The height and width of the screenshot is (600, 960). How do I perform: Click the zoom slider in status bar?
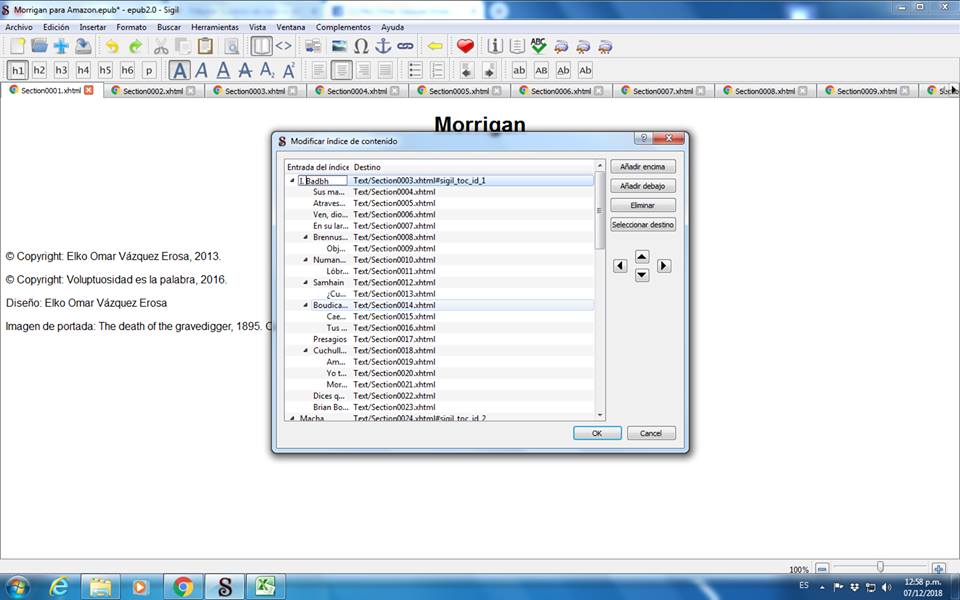880,568
